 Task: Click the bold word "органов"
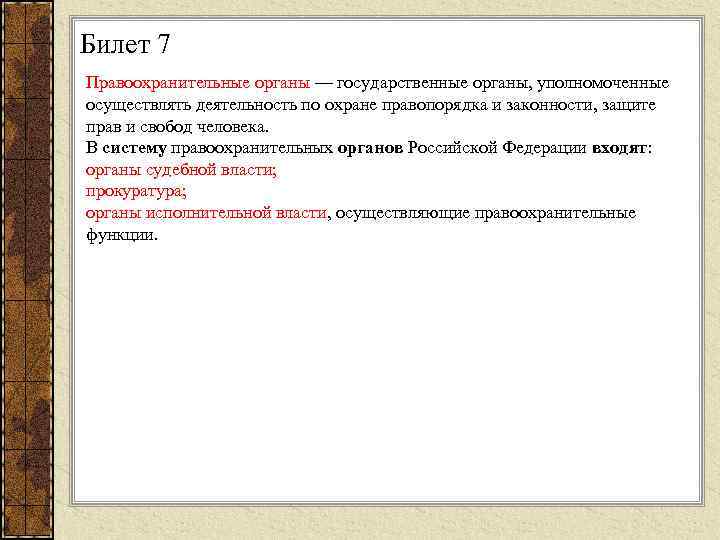370,149
